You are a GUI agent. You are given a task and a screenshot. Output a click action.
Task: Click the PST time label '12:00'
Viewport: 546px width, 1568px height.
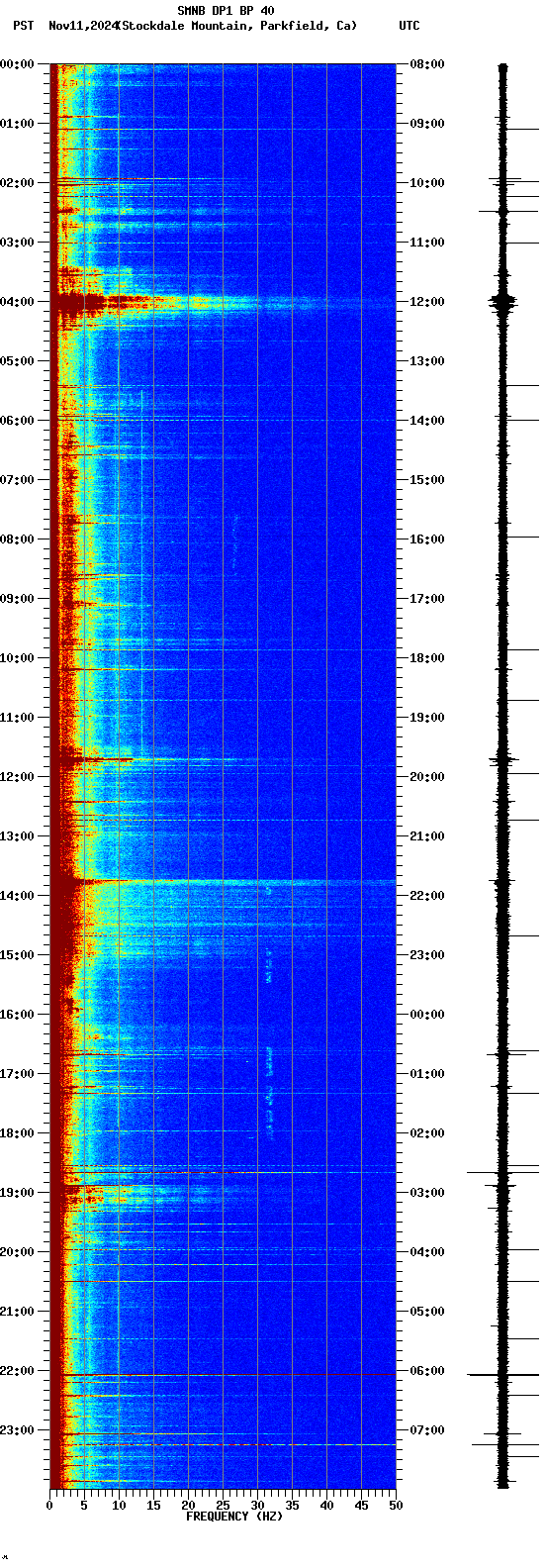coord(18,777)
